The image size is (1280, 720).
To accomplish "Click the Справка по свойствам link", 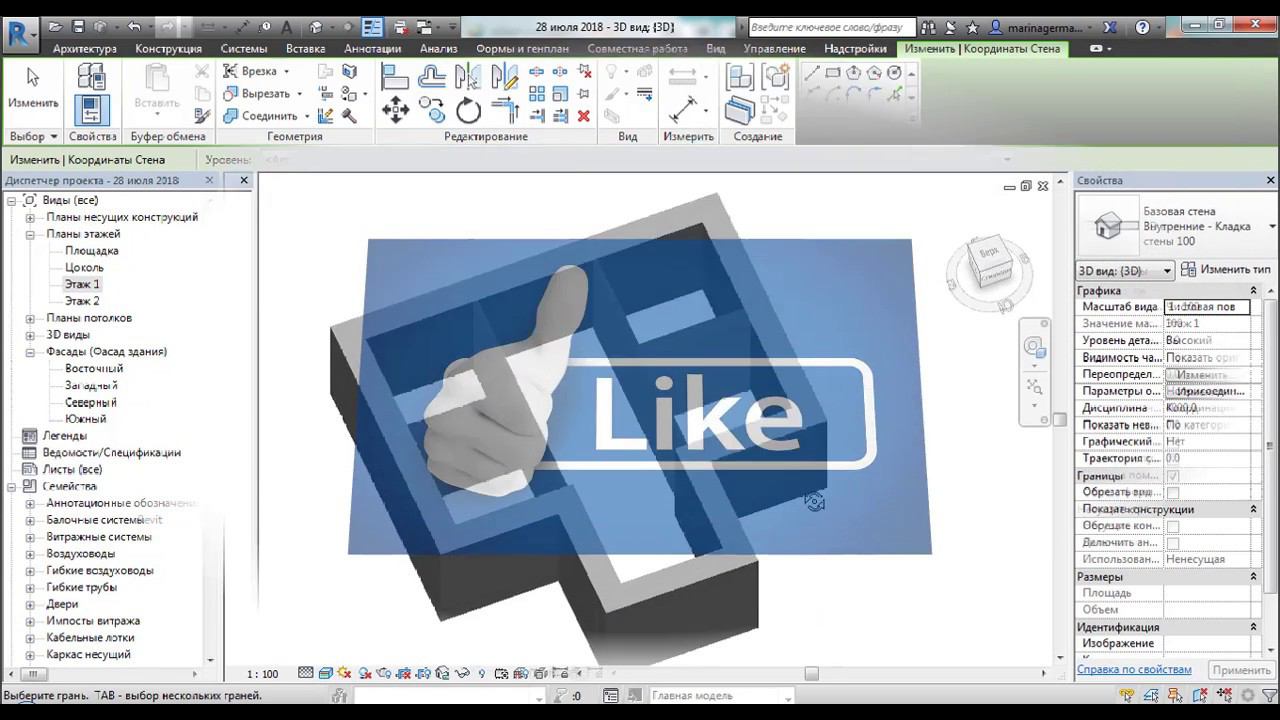I will 1134,669.
